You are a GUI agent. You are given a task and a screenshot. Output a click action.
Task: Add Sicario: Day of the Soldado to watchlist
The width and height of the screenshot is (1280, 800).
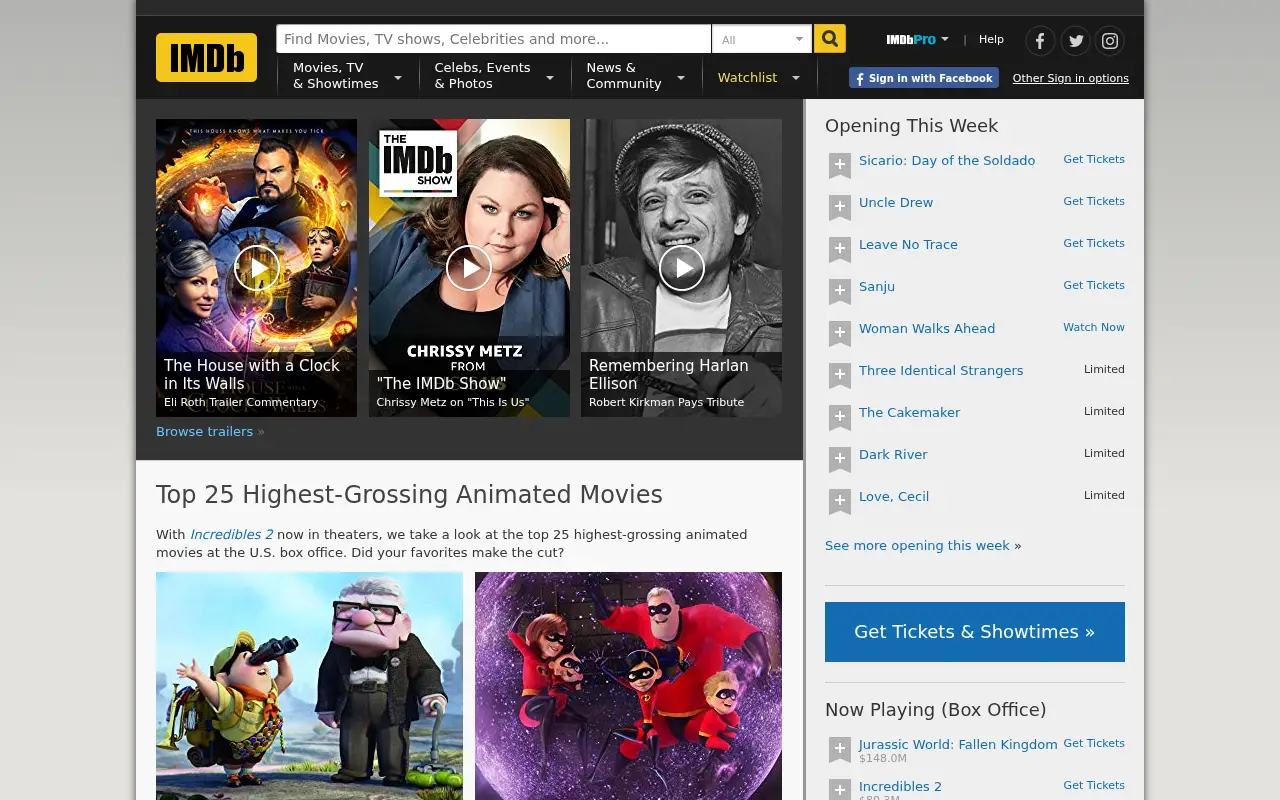[x=840, y=164]
